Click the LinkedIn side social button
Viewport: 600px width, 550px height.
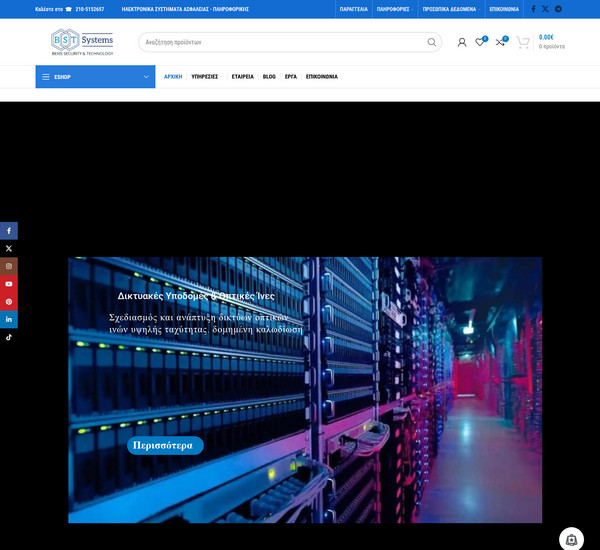coord(9,319)
